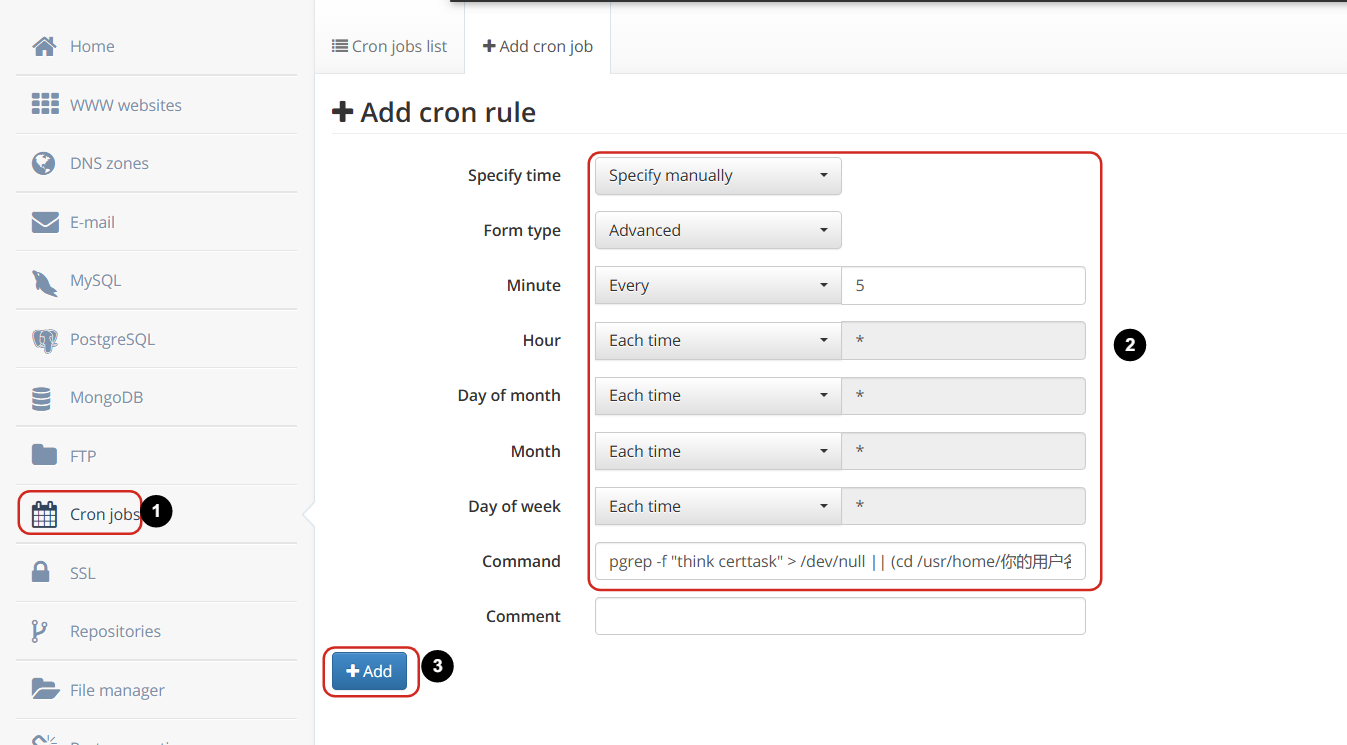Viewport: 1347px width, 745px height.
Task: Open the FTP folder icon
Action: tap(44, 456)
